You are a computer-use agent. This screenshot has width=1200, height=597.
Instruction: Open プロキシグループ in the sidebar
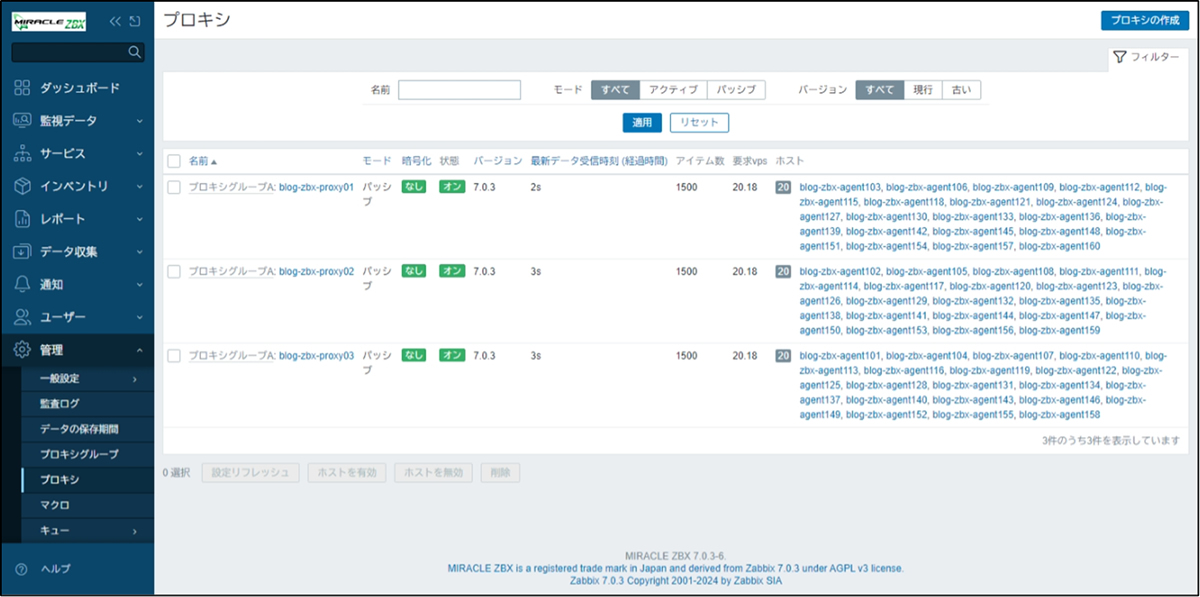tap(79, 454)
